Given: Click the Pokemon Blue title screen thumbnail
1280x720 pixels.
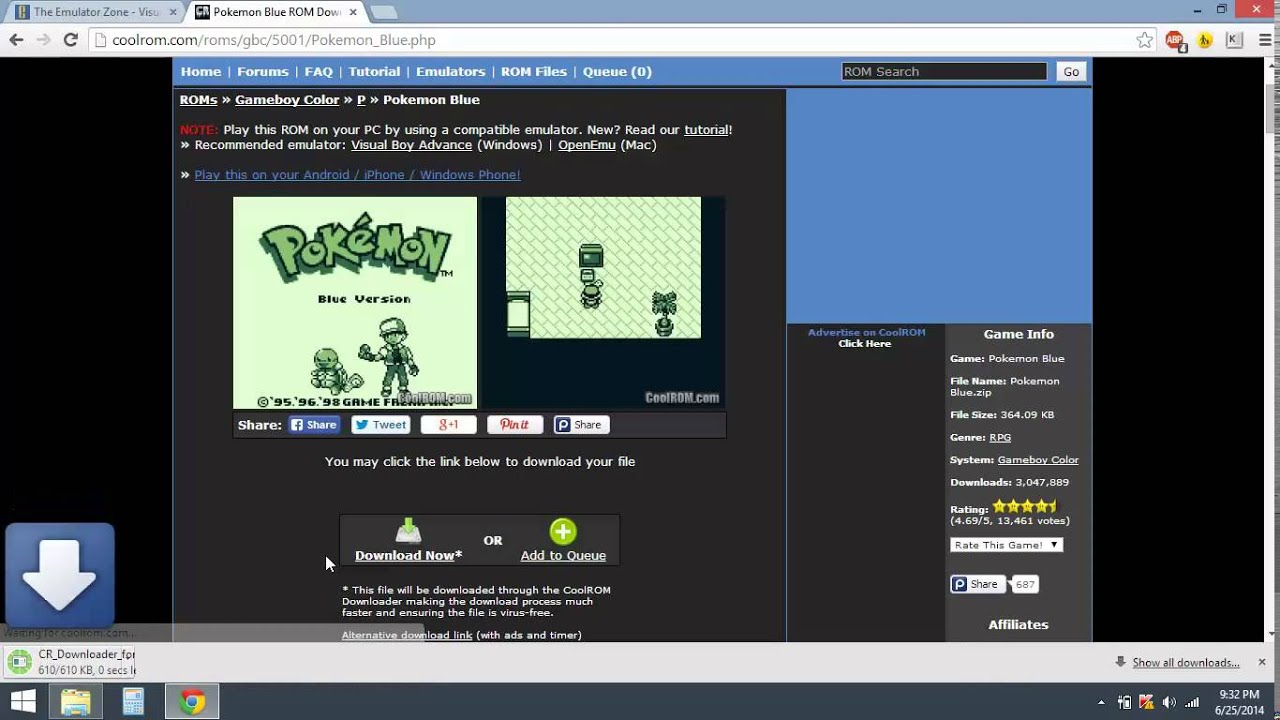Looking at the screenshot, I should click(355, 303).
